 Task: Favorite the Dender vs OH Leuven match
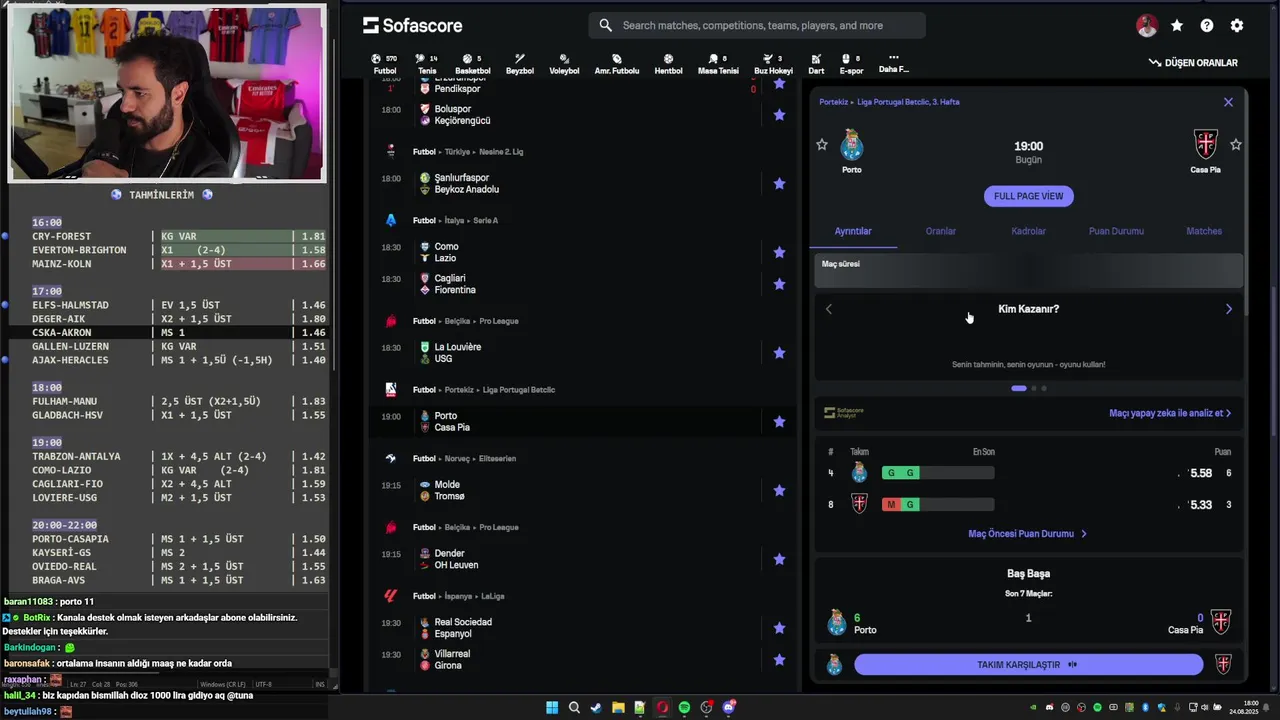tap(779, 559)
